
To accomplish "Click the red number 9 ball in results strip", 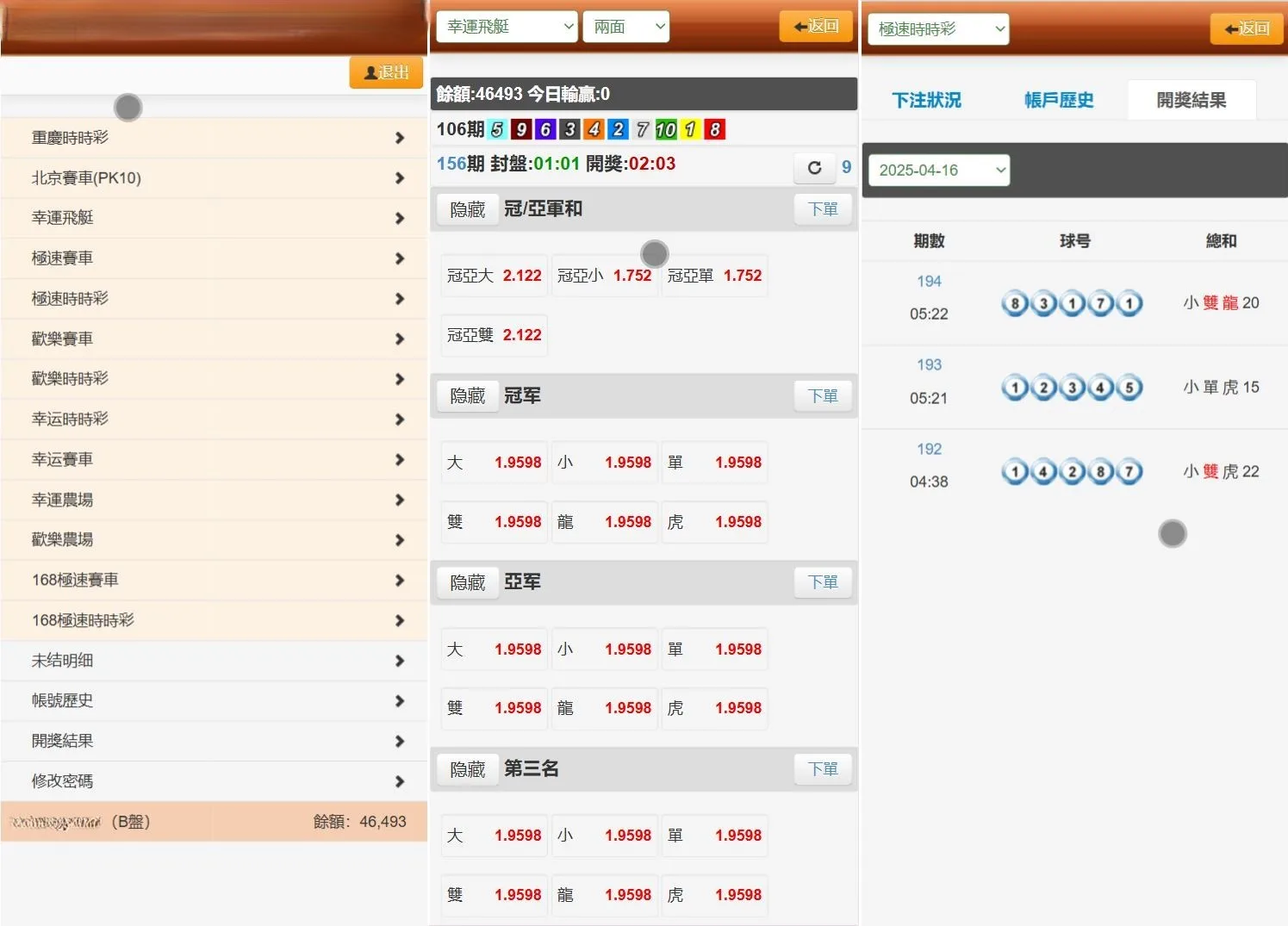I will point(521,129).
